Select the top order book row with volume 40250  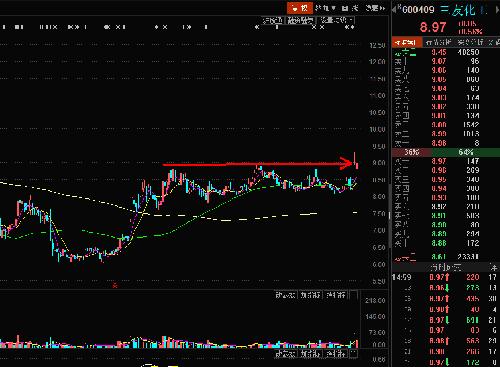coord(446,52)
